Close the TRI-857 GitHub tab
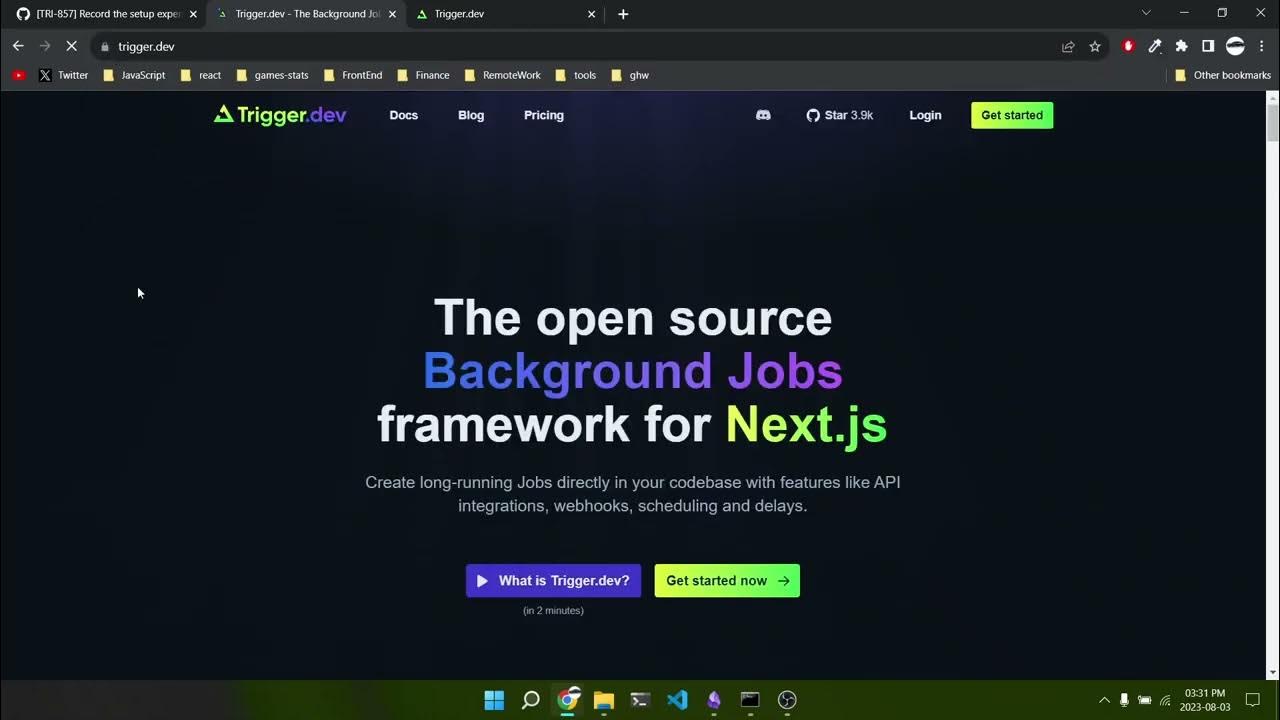1280x720 pixels. tap(193, 14)
